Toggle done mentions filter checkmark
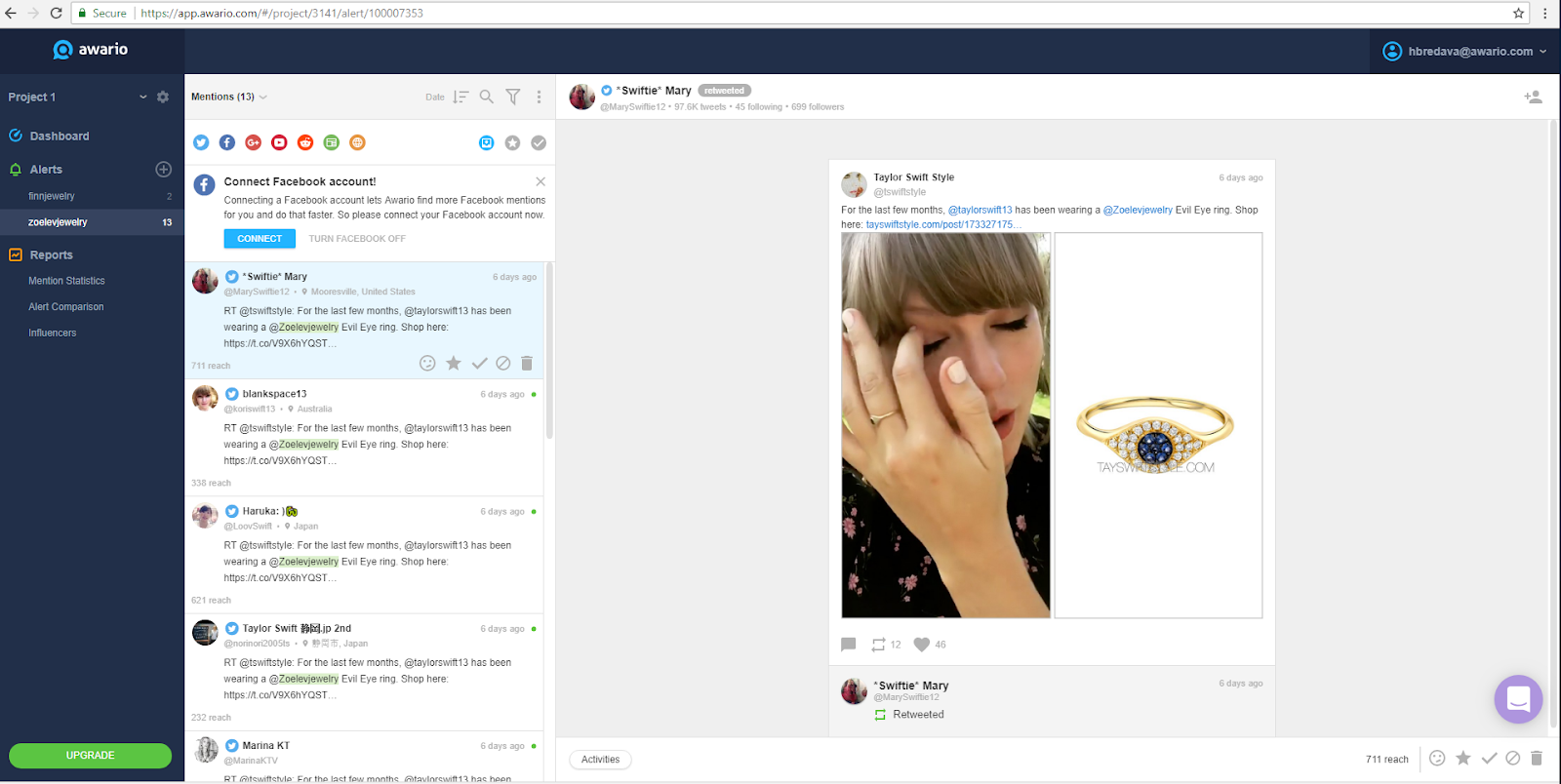The image size is (1561, 784). click(x=539, y=142)
